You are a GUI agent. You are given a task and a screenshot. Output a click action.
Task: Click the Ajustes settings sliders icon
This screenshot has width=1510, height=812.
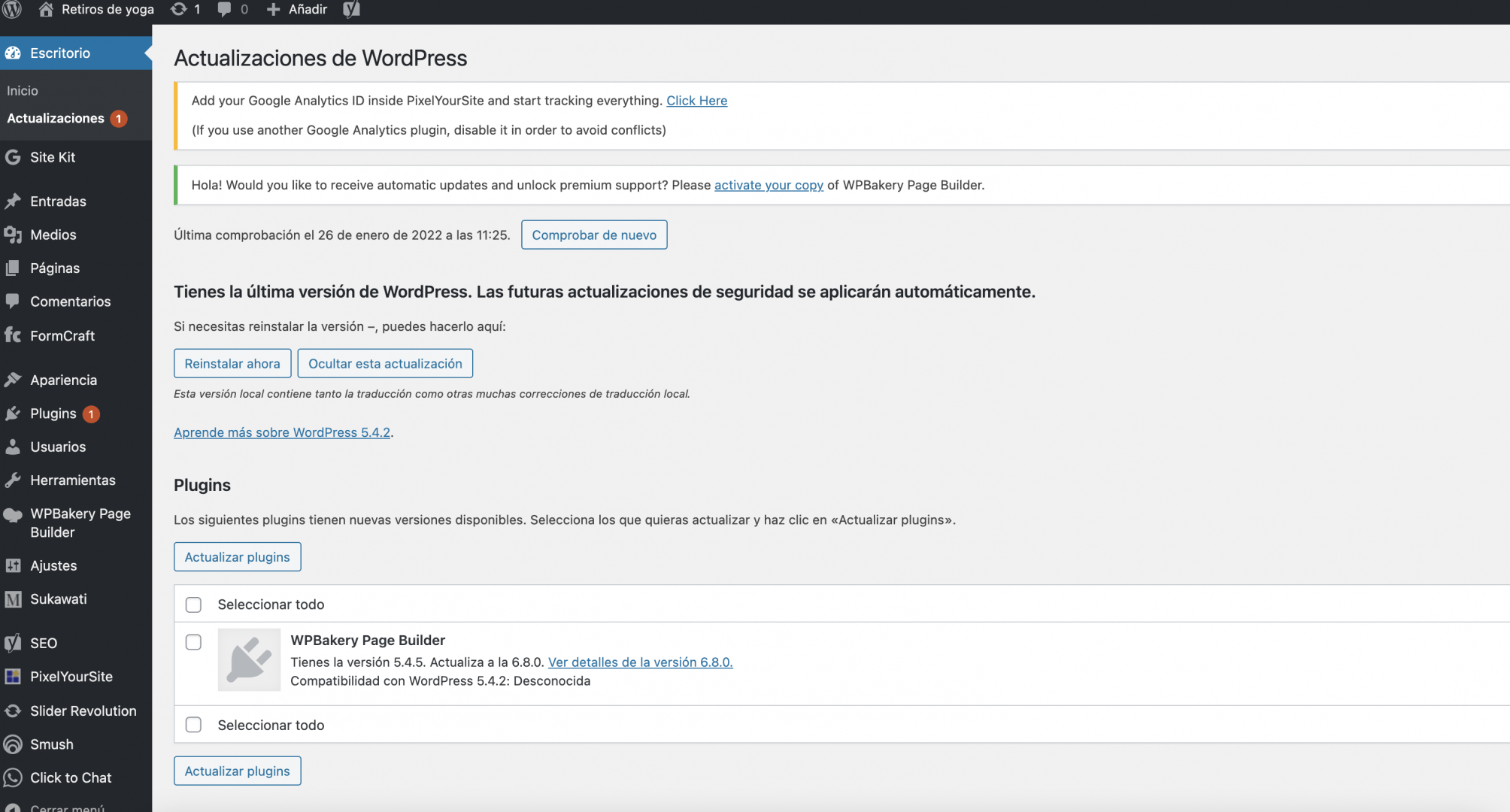[x=13, y=565]
